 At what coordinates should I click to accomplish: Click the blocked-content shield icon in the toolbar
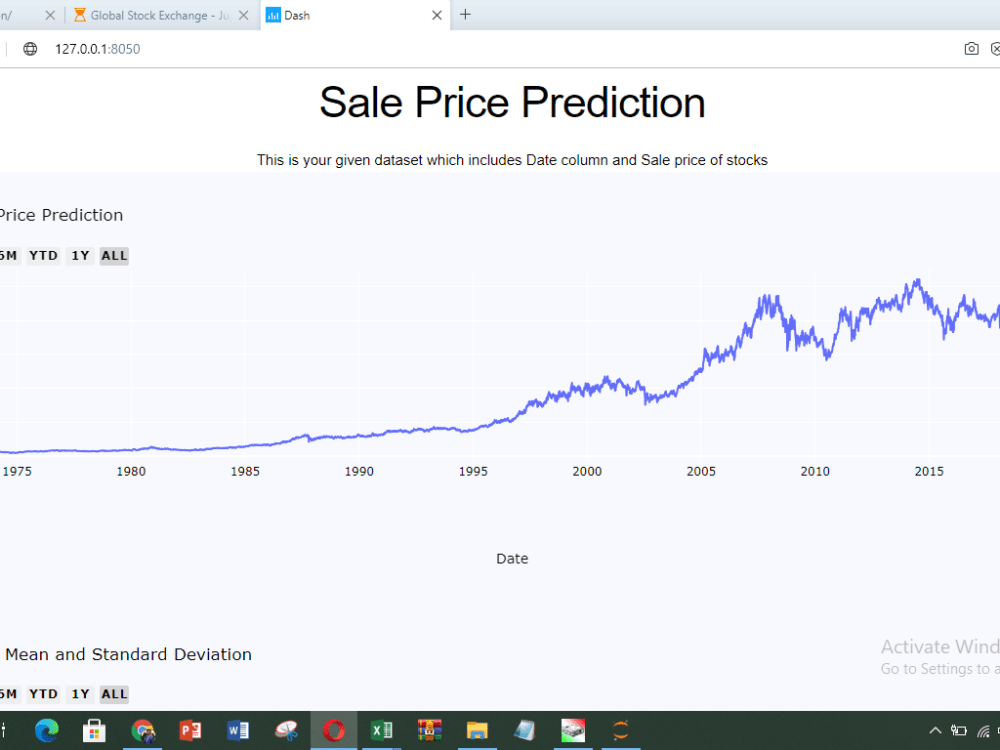click(996, 48)
